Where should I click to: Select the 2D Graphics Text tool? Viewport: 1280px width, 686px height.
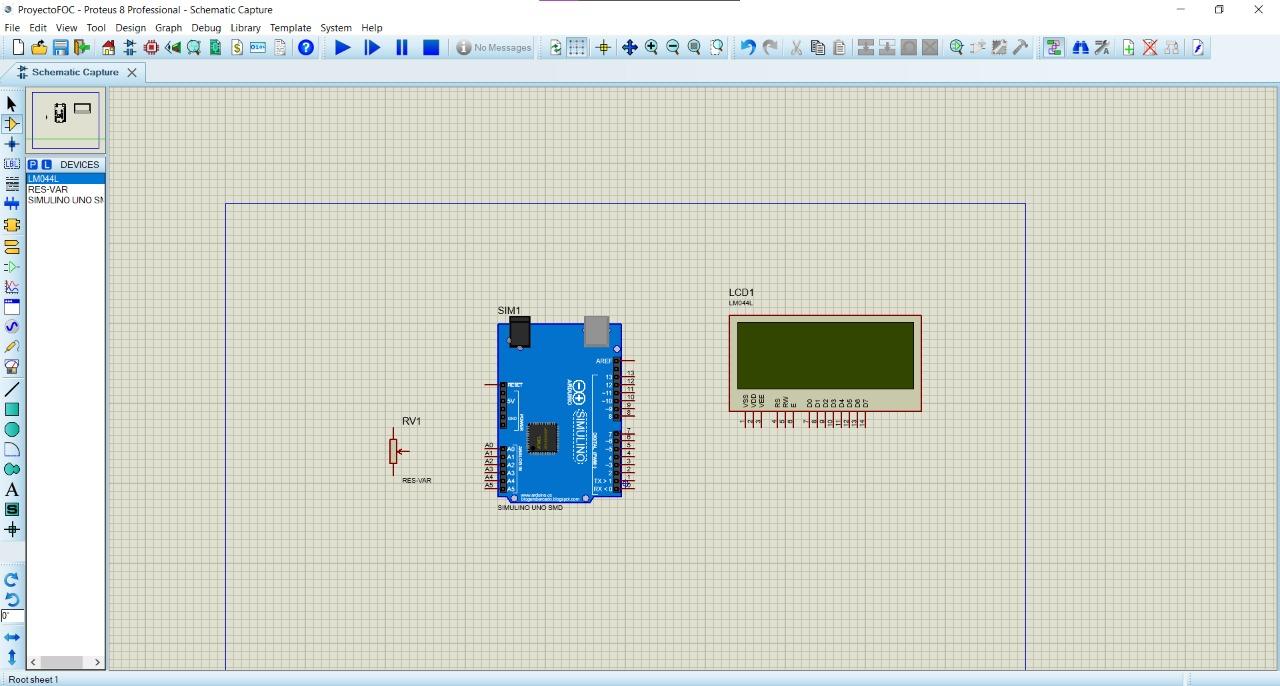click(x=12, y=489)
